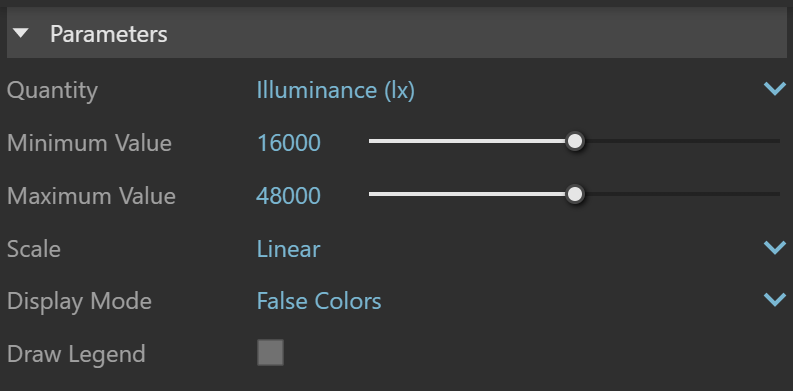Click the Minimum Value field 16000
Screen dimensions: 793x391
tap(289, 143)
